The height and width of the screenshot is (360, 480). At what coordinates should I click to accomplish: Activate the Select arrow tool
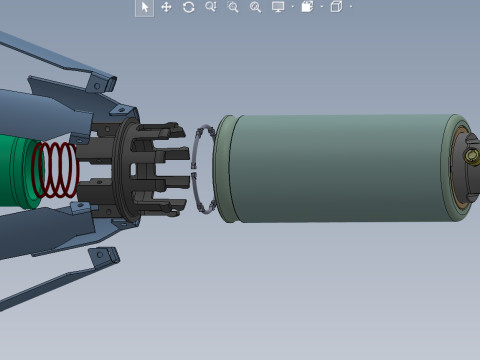144,7
